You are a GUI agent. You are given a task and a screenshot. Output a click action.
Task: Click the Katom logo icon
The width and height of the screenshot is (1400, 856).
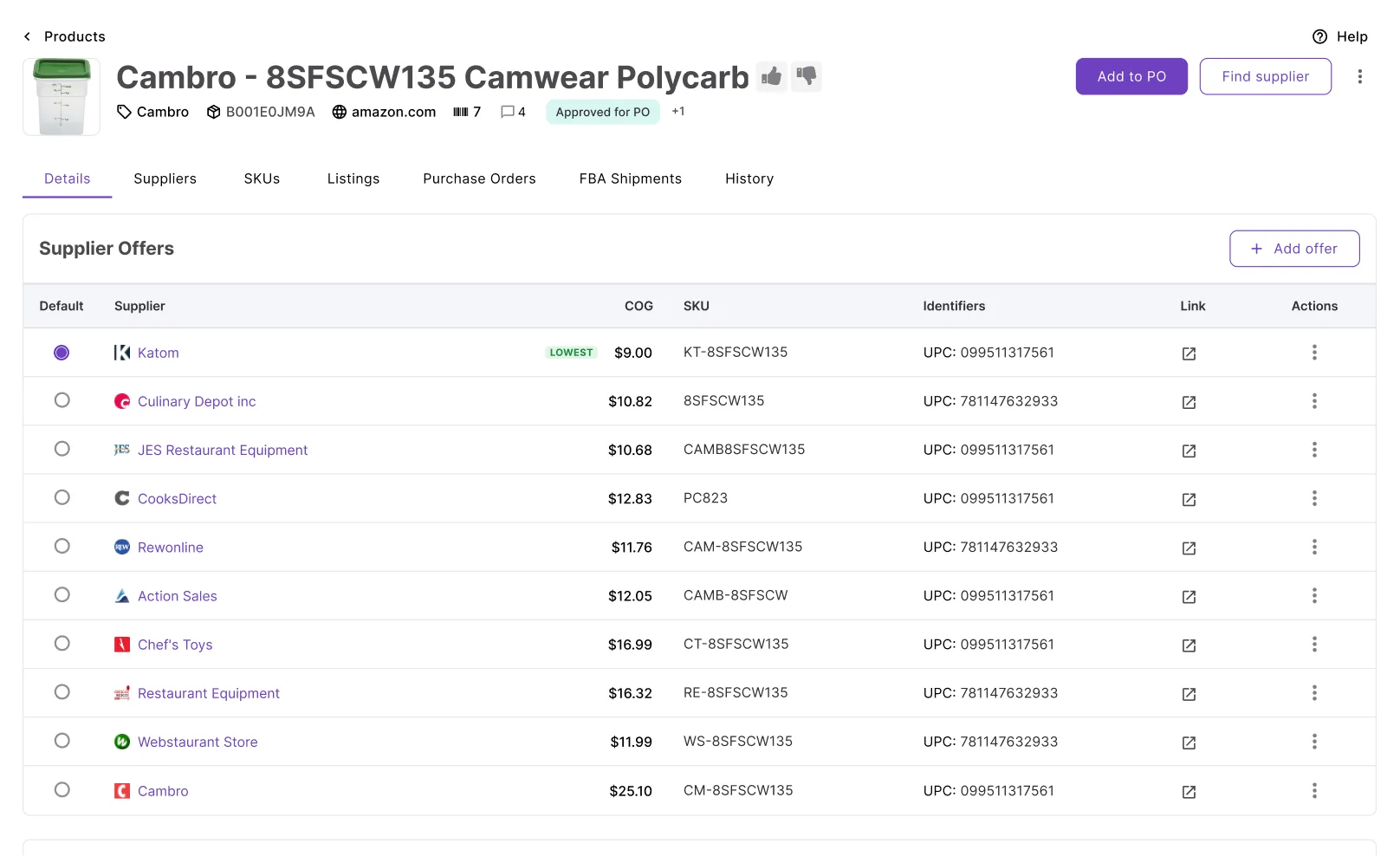122,353
